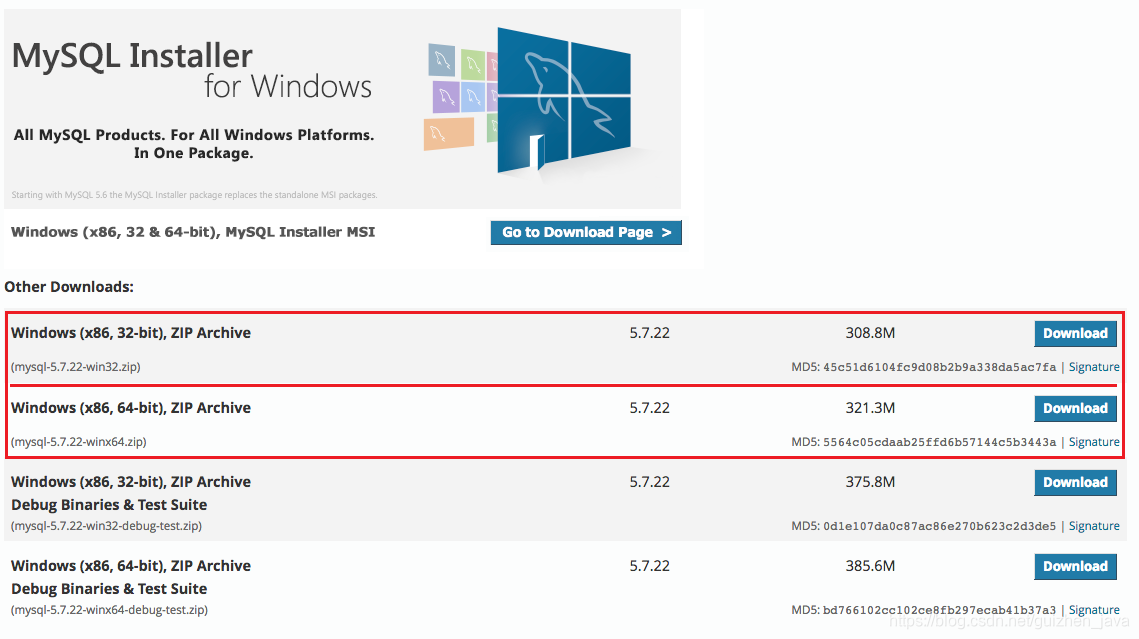The width and height of the screenshot is (1139, 639).
Task: Select MD5 hash bd766102cc102ce8fb297ecab41b37a3
Action: click(939, 611)
